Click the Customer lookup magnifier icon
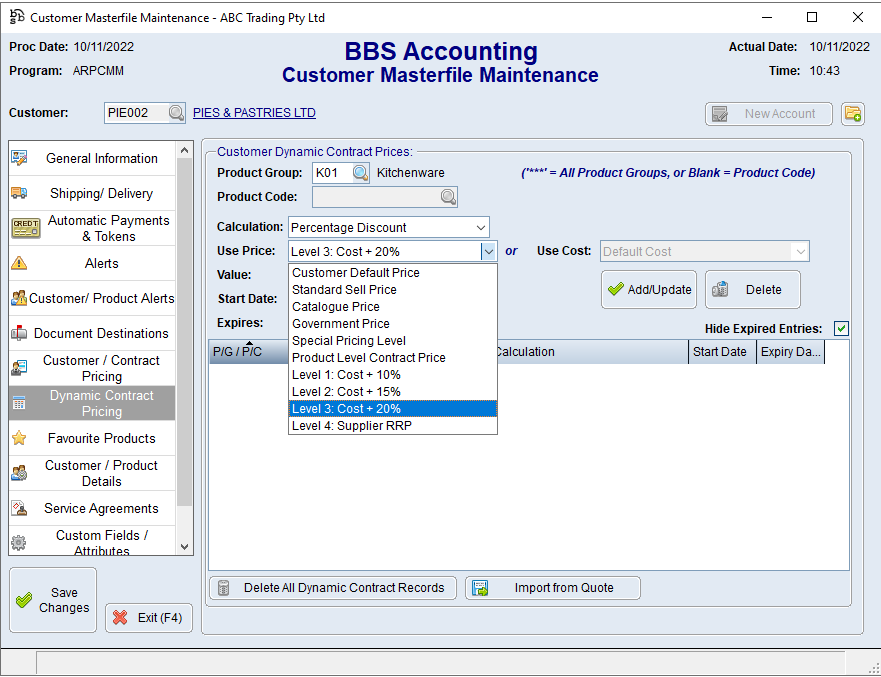Viewport: 881px width, 677px height. click(176, 113)
